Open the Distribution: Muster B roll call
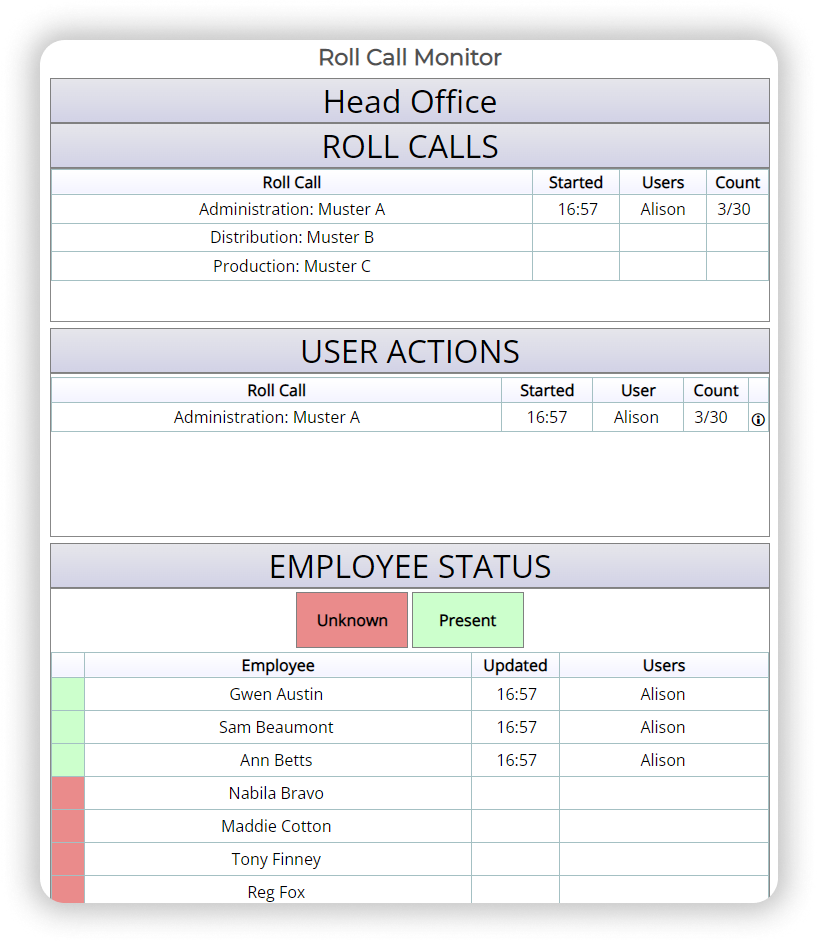The height and width of the screenshot is (943, 818). 291,237
